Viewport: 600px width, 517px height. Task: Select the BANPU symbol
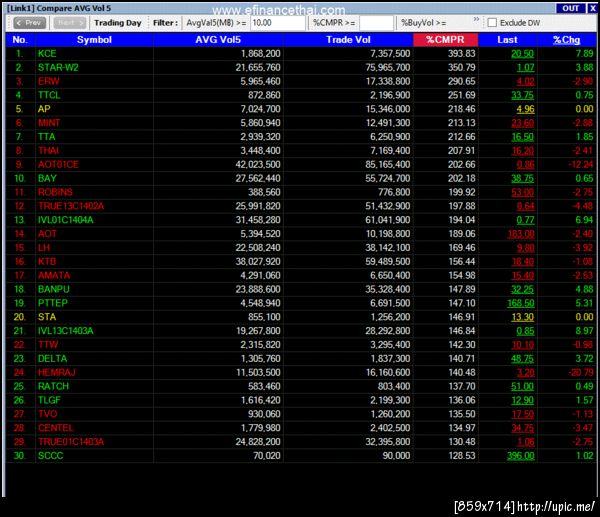tap(54, 289)
